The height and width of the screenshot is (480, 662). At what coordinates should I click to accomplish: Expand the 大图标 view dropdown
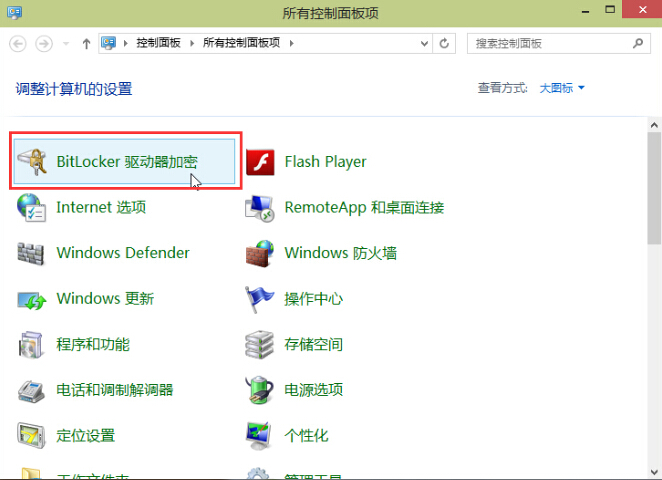(x=562, y=88)
